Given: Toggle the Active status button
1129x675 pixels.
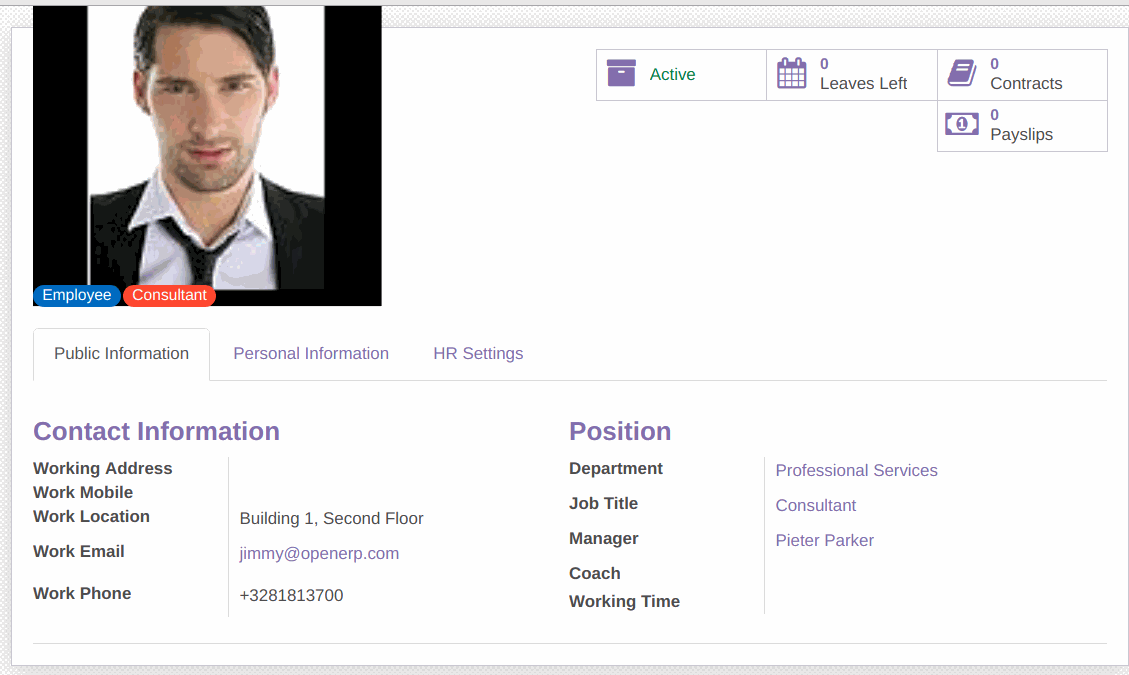Looking at the screenshot, I should tap(672, 75).
